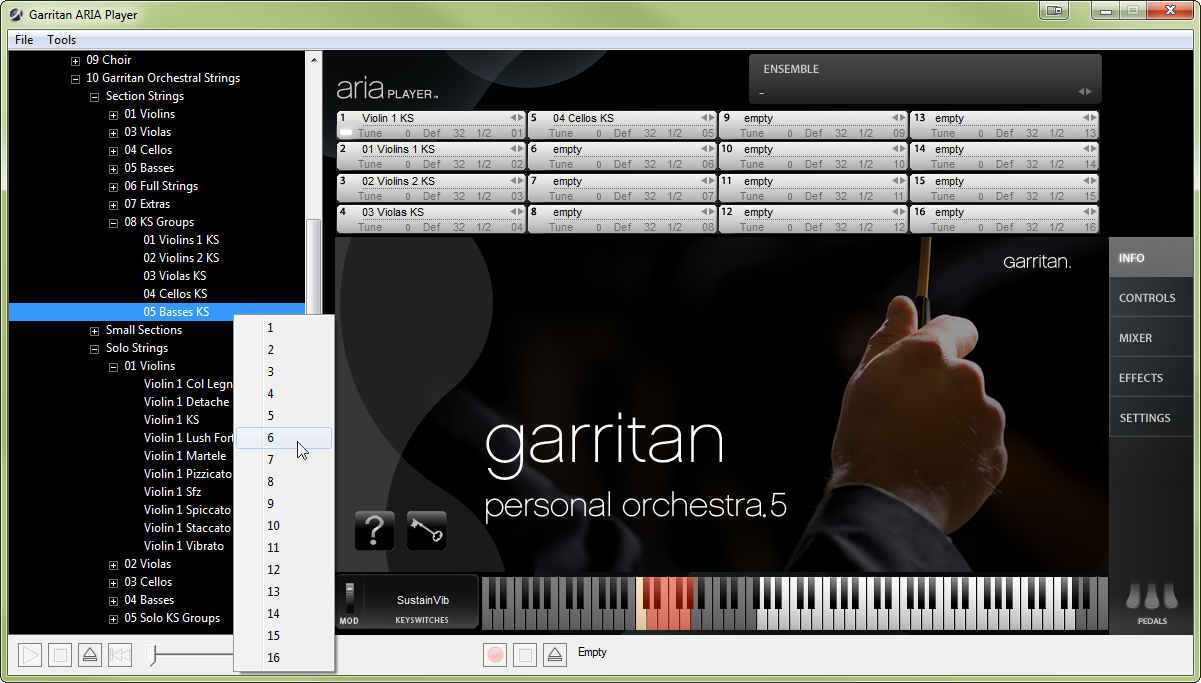Screen dimensions: 1201x683
Task: Expand the 03 Cellos solo folder
Action: point(114,582)
